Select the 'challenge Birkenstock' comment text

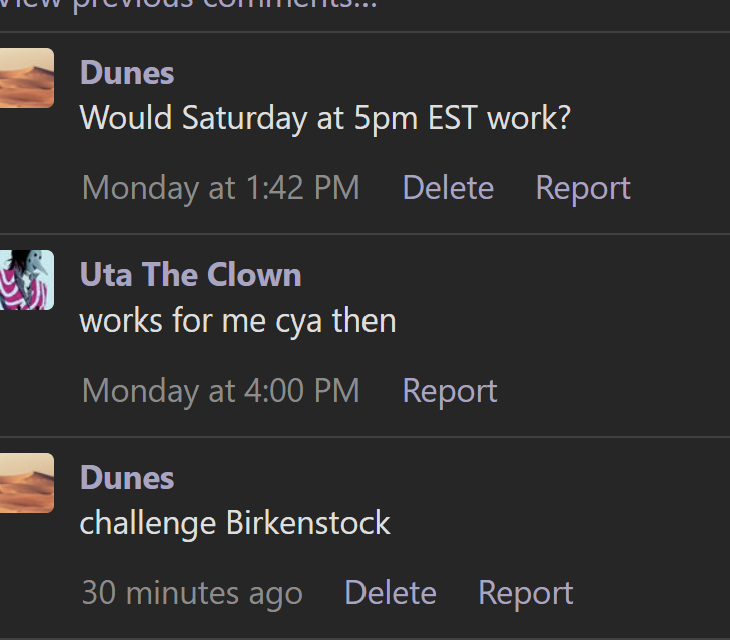[235, 524]
